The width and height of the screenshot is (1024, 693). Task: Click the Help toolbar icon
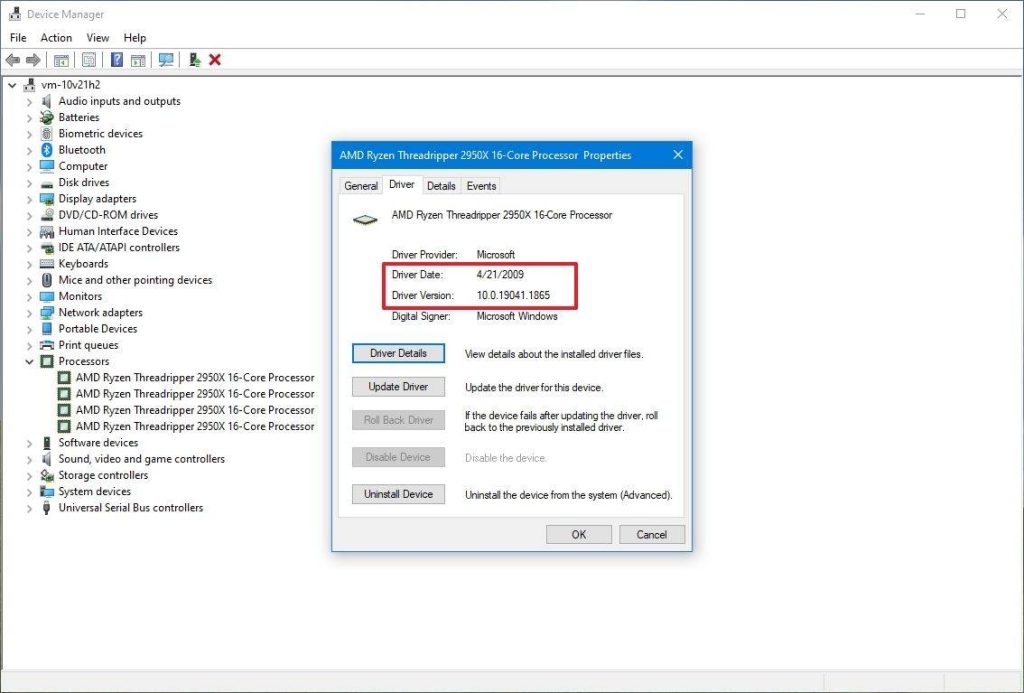(x=117, y=60)
